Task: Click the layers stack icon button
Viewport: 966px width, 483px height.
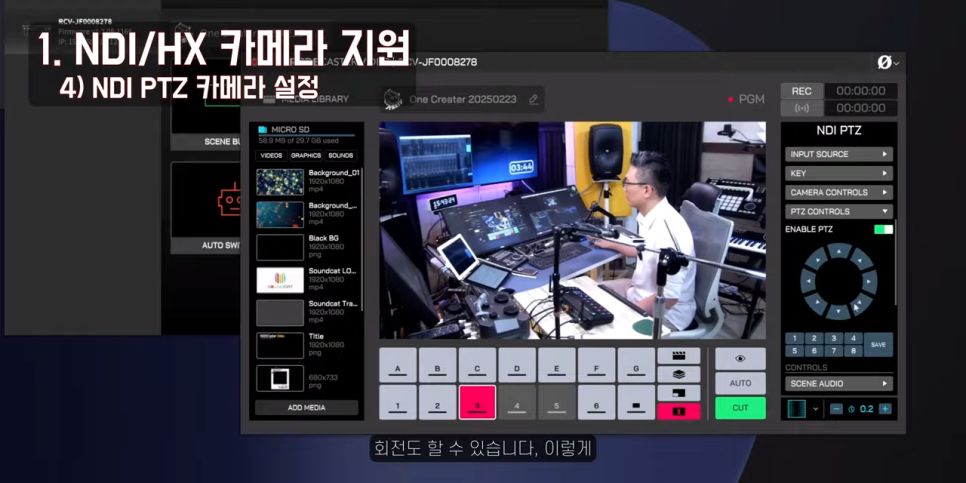Action: coord(679,375)
